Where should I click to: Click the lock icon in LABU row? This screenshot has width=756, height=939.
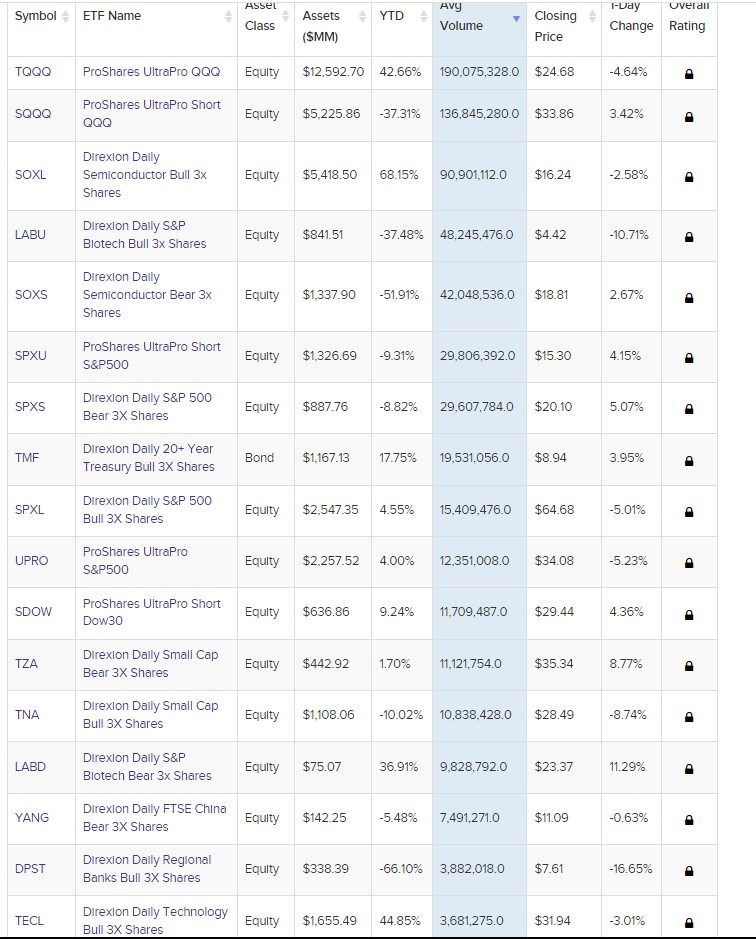[x=689, y=237]
